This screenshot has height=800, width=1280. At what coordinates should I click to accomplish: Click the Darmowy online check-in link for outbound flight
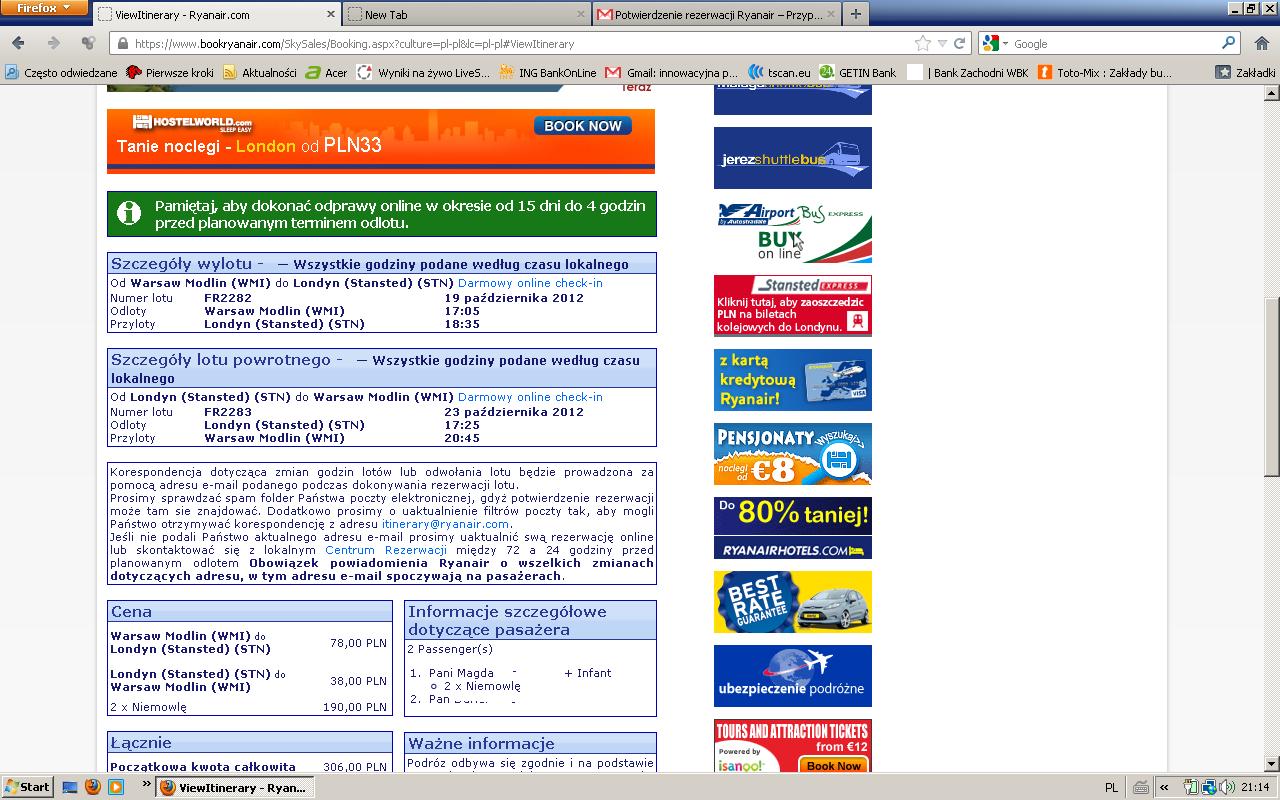(x=530, y=283)
